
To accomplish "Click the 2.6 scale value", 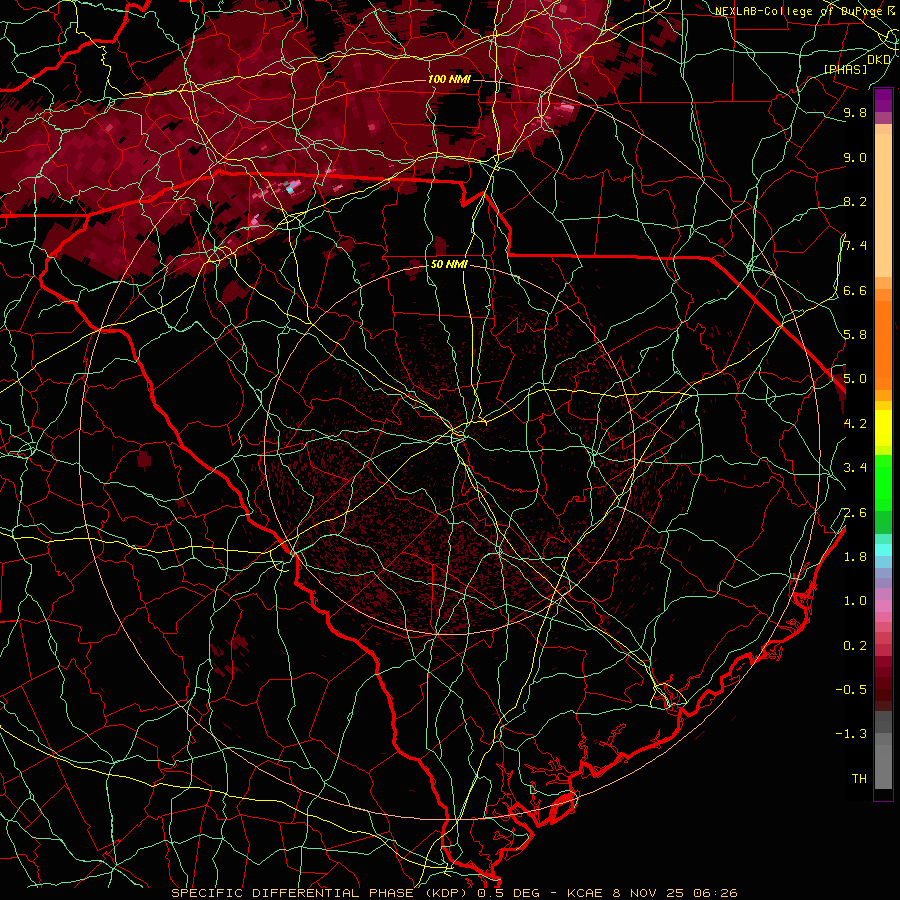I will pyautogui.click(x=855, y=512).
